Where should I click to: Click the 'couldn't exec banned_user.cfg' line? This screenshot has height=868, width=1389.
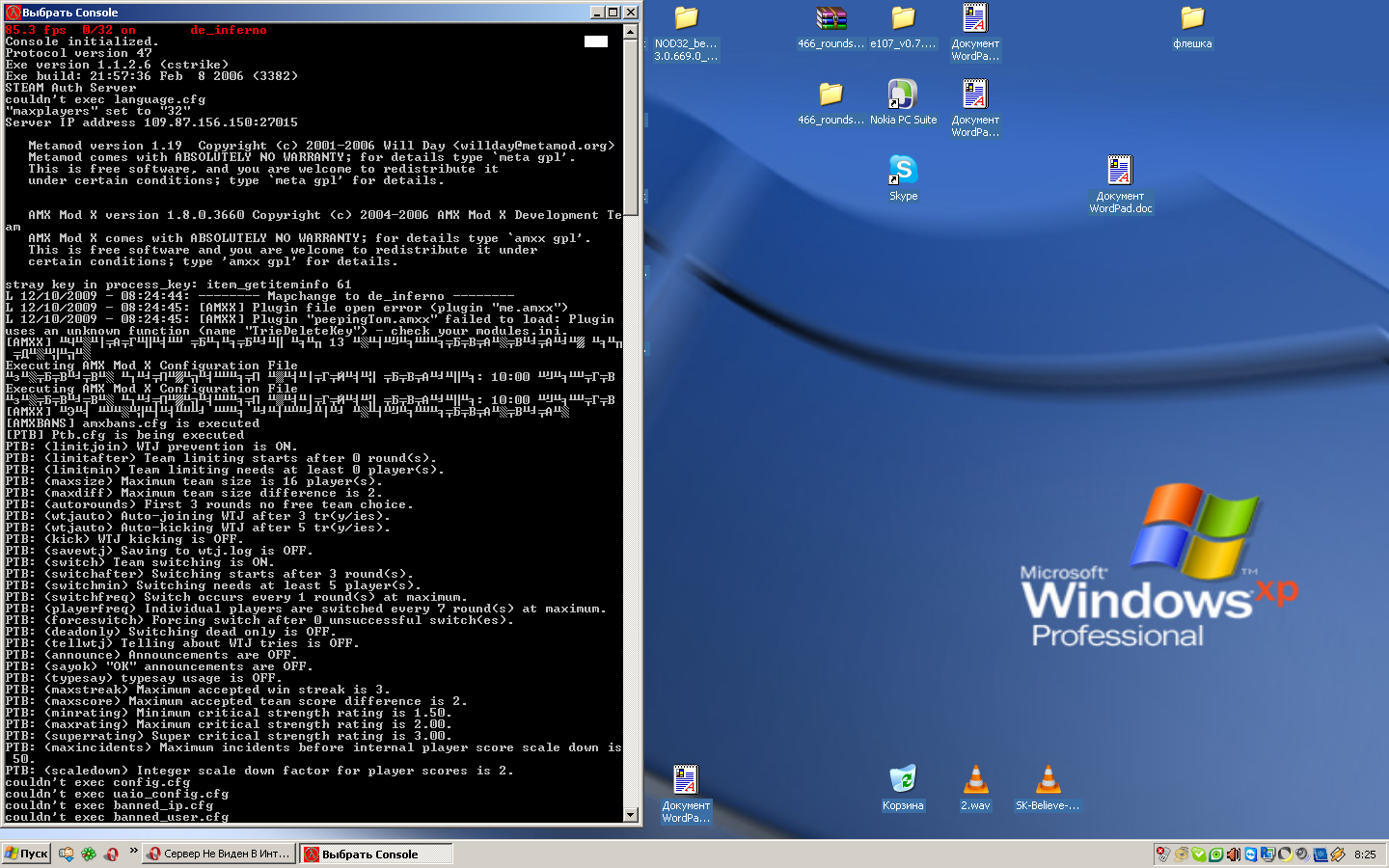pyautogui.click(x=117, y=817)
